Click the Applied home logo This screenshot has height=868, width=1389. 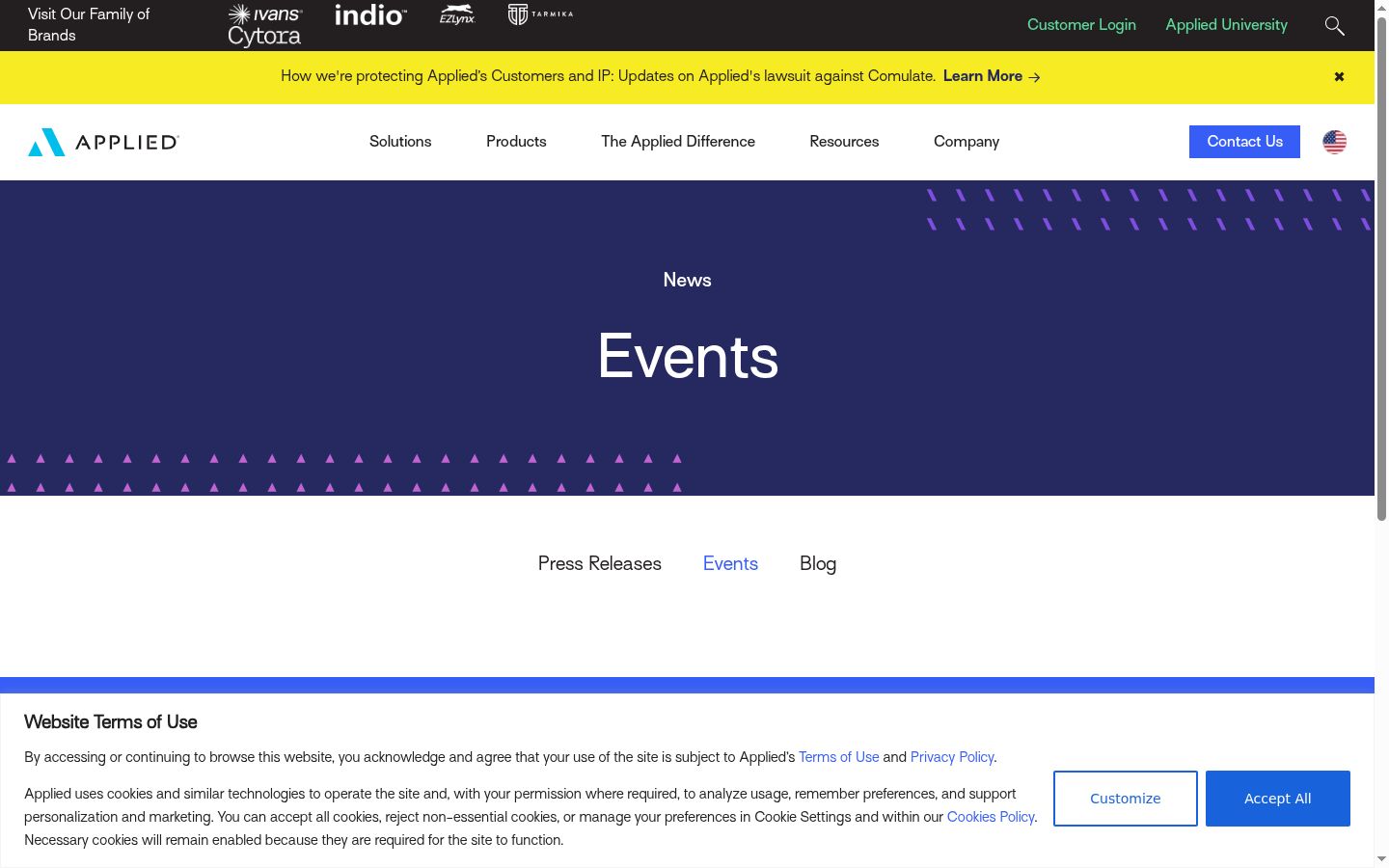coord(103,142)
